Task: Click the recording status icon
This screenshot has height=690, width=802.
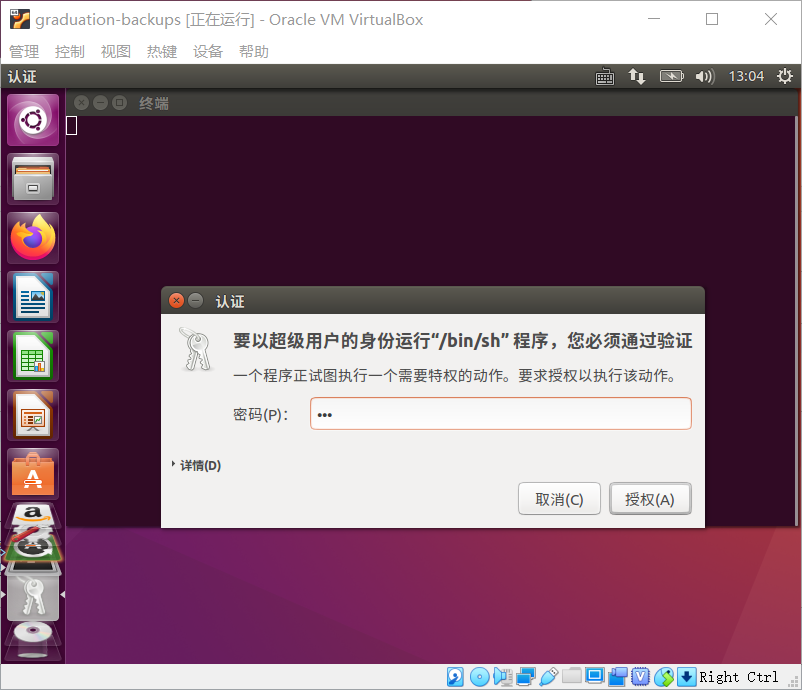Action: coord(618,677)
